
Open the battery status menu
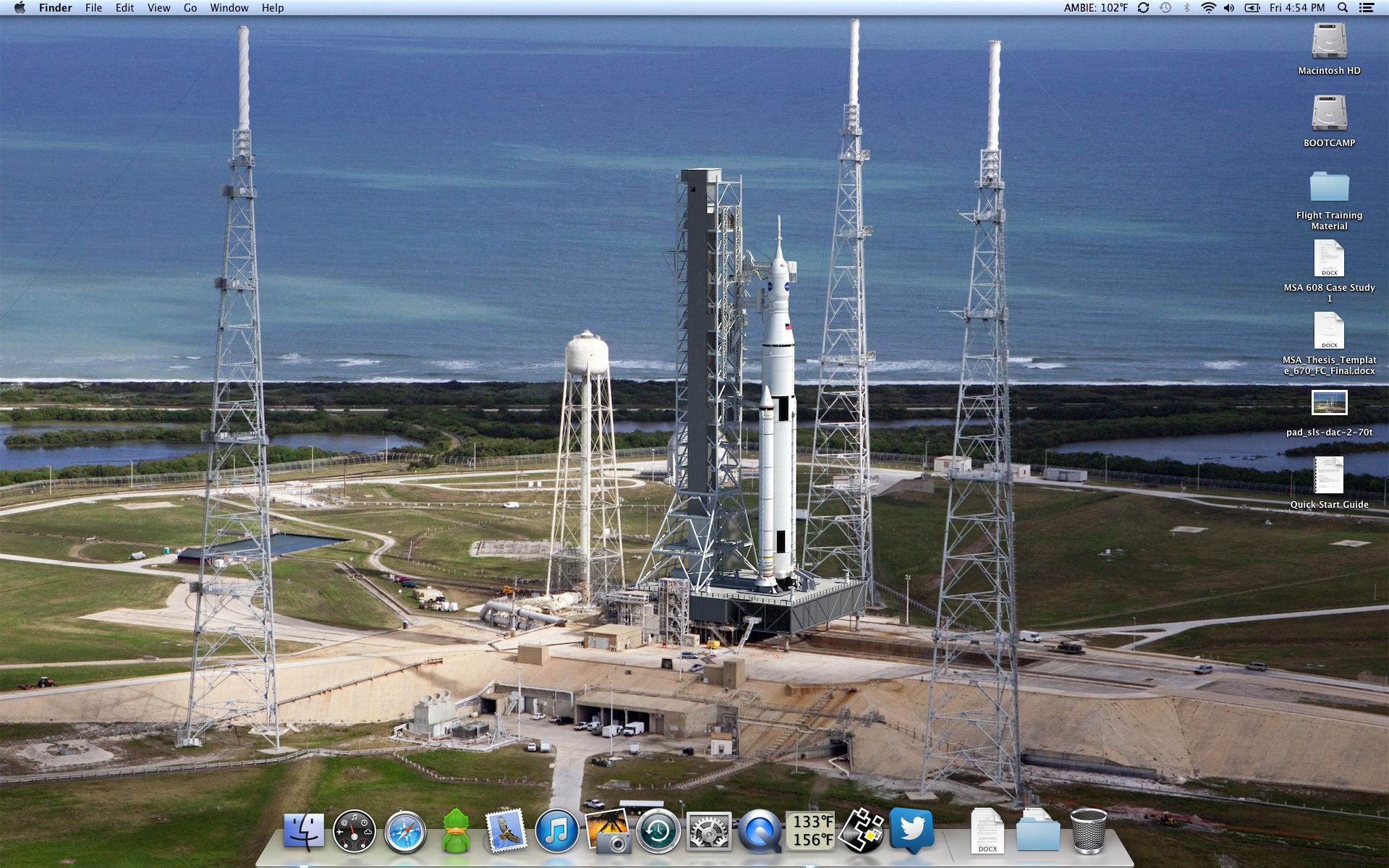1252,8
